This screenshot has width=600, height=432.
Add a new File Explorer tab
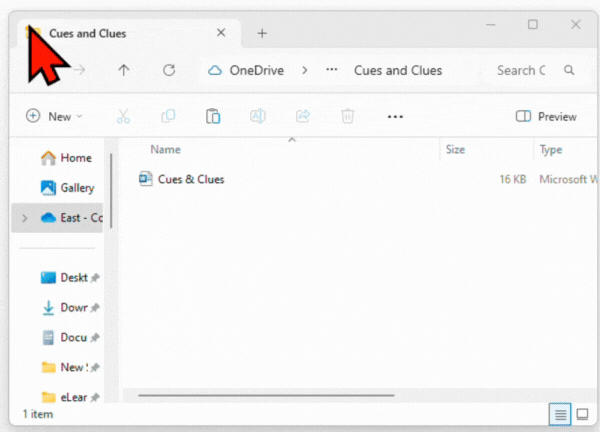tap(262, 33)
